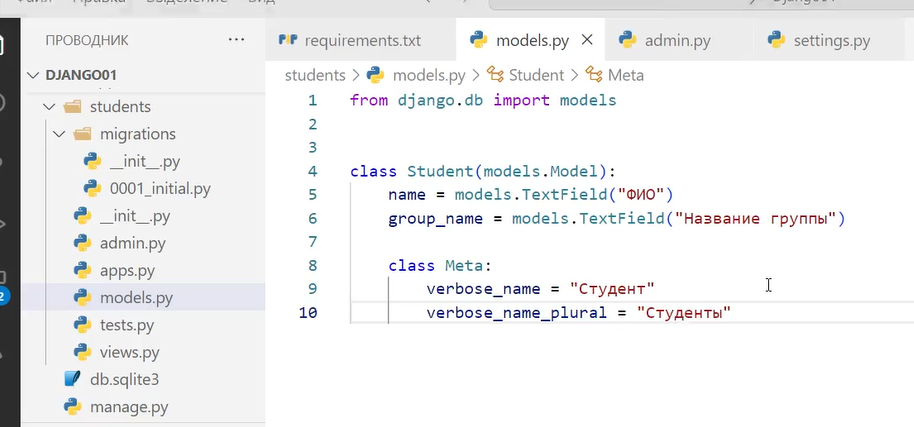Open tests.py from the file tree
The width and height of the screenshot is (914, 427).
click(x=126, y=325)
